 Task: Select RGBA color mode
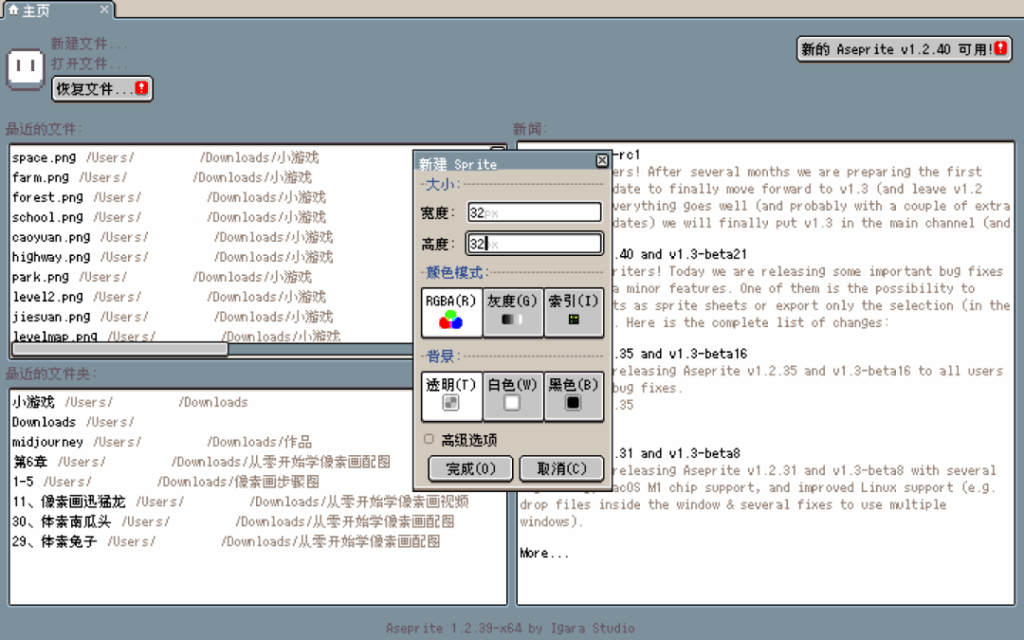click(451, 311)
